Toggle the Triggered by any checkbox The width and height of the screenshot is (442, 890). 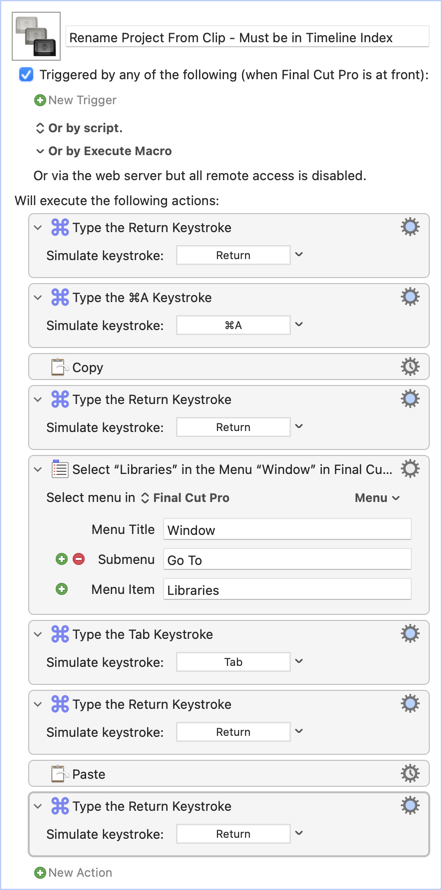[26, 75]
